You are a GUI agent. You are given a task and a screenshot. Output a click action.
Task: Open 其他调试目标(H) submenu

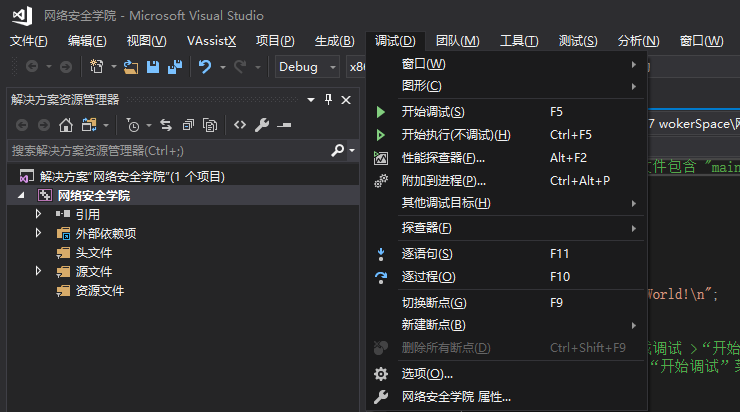(507, 203)
